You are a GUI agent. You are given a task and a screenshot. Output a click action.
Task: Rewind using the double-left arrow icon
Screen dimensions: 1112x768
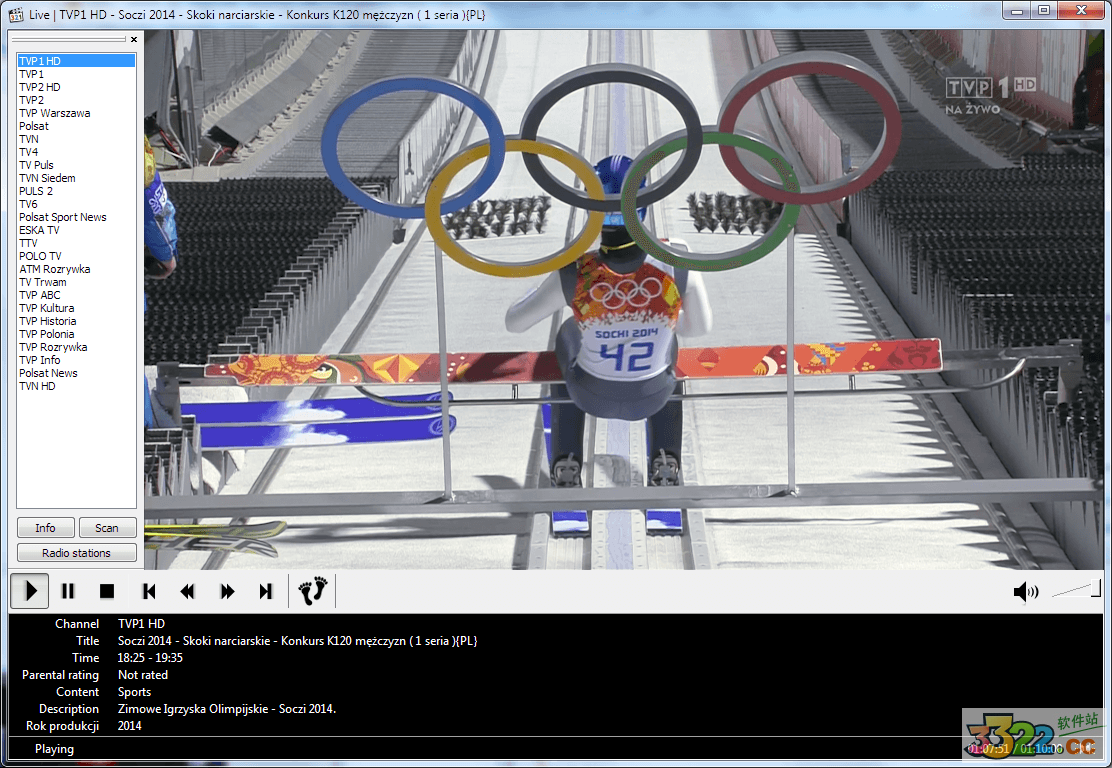click(x=187, y=591)
